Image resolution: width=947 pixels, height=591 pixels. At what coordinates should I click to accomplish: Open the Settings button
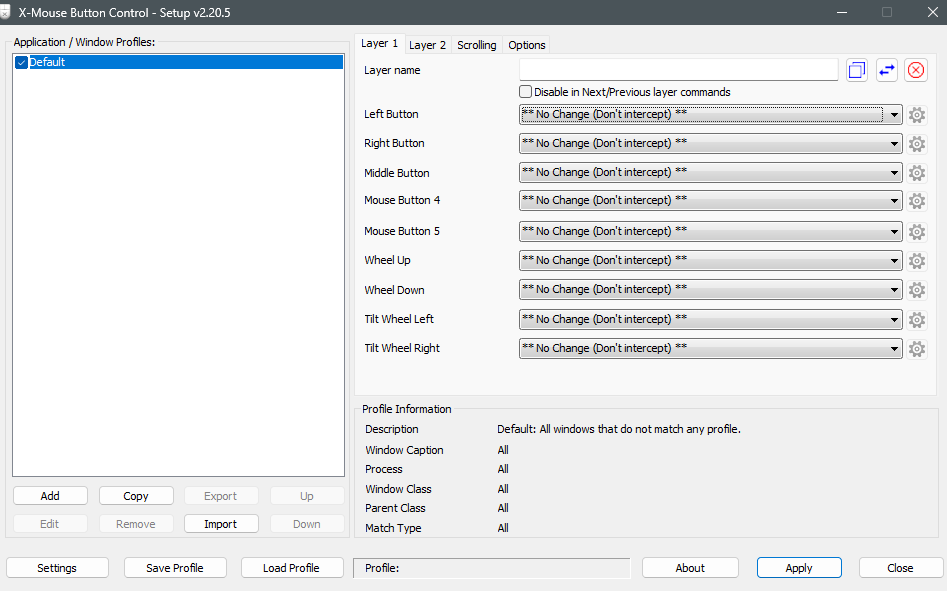click(x=57, y=568)
